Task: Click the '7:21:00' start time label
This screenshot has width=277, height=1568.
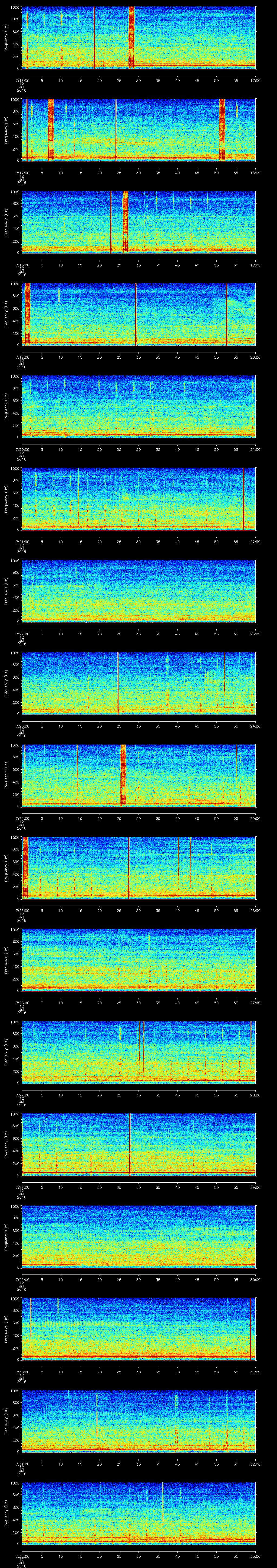Action: (x=22, y=542)
